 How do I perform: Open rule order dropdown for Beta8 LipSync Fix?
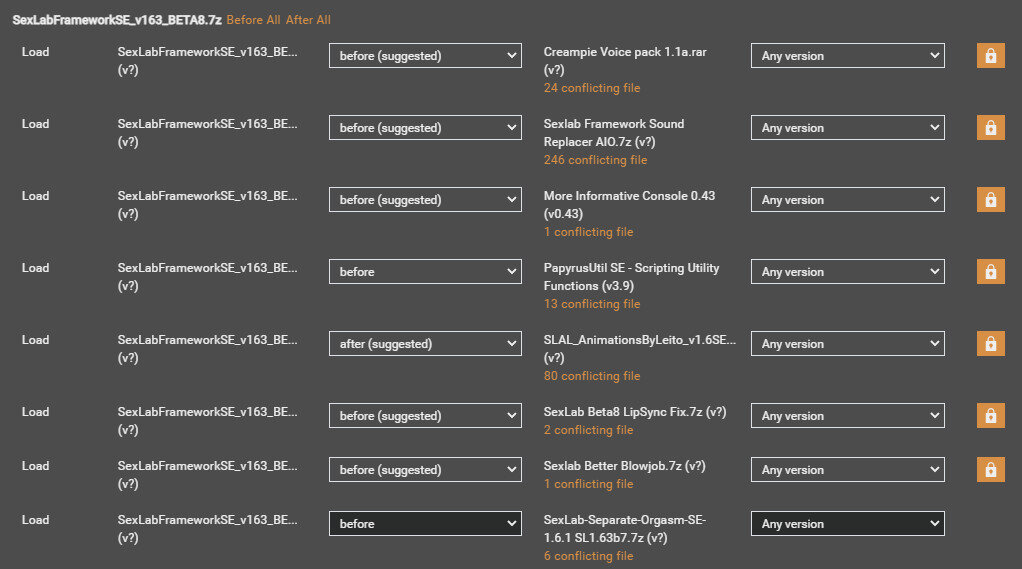click(x=425, y=416)
